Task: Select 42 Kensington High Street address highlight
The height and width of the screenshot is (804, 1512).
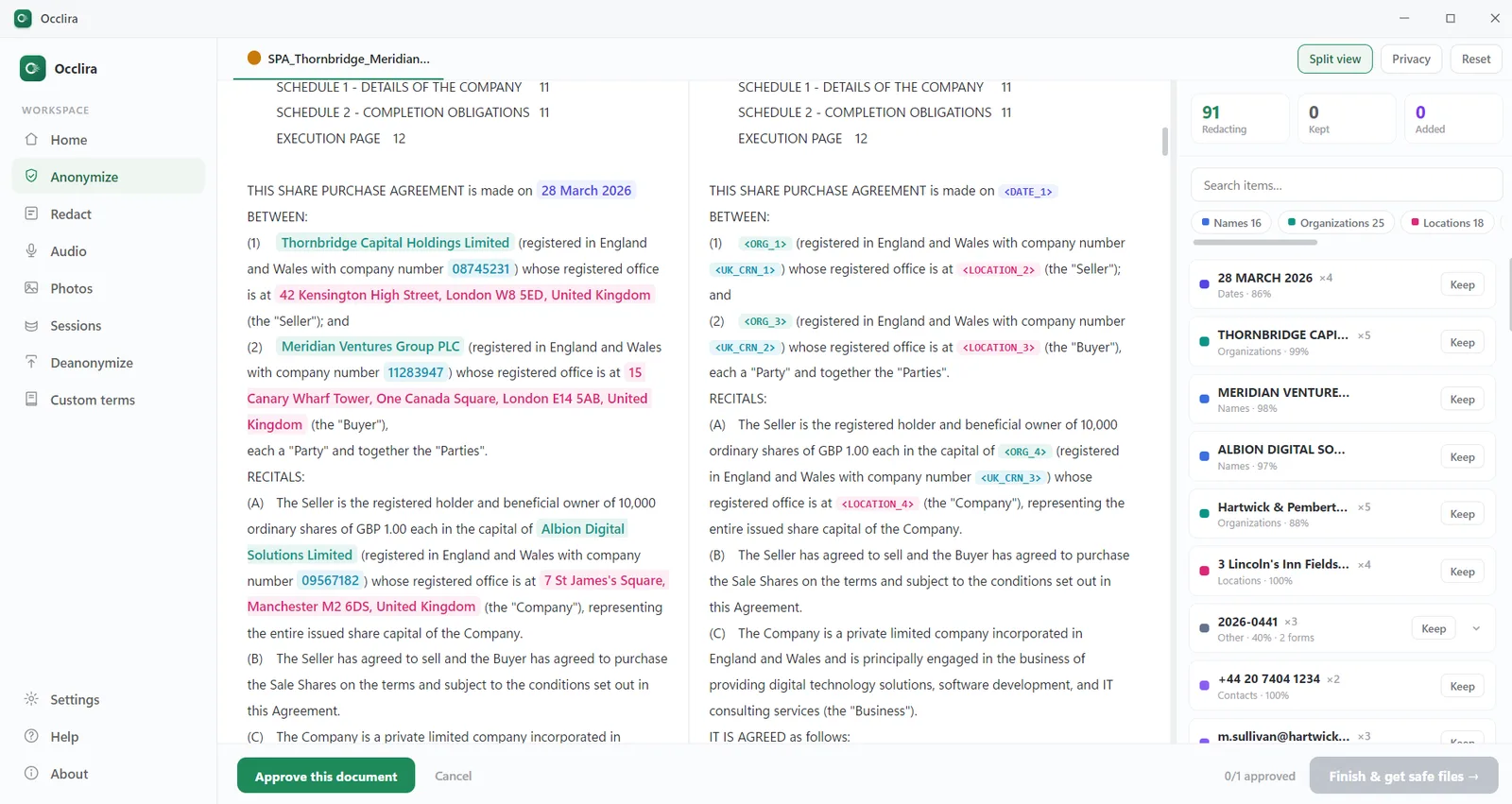Action: tap(465, 295)
